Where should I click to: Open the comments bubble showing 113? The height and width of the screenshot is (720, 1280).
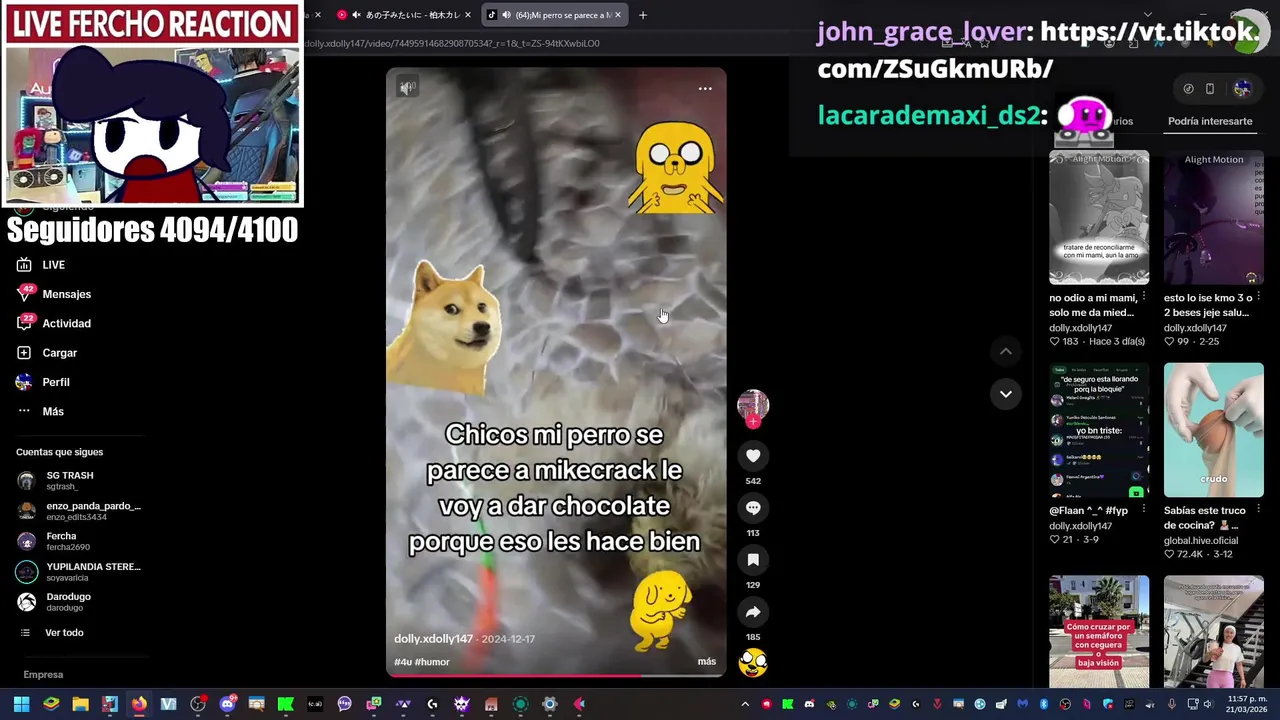click(753, 508)
